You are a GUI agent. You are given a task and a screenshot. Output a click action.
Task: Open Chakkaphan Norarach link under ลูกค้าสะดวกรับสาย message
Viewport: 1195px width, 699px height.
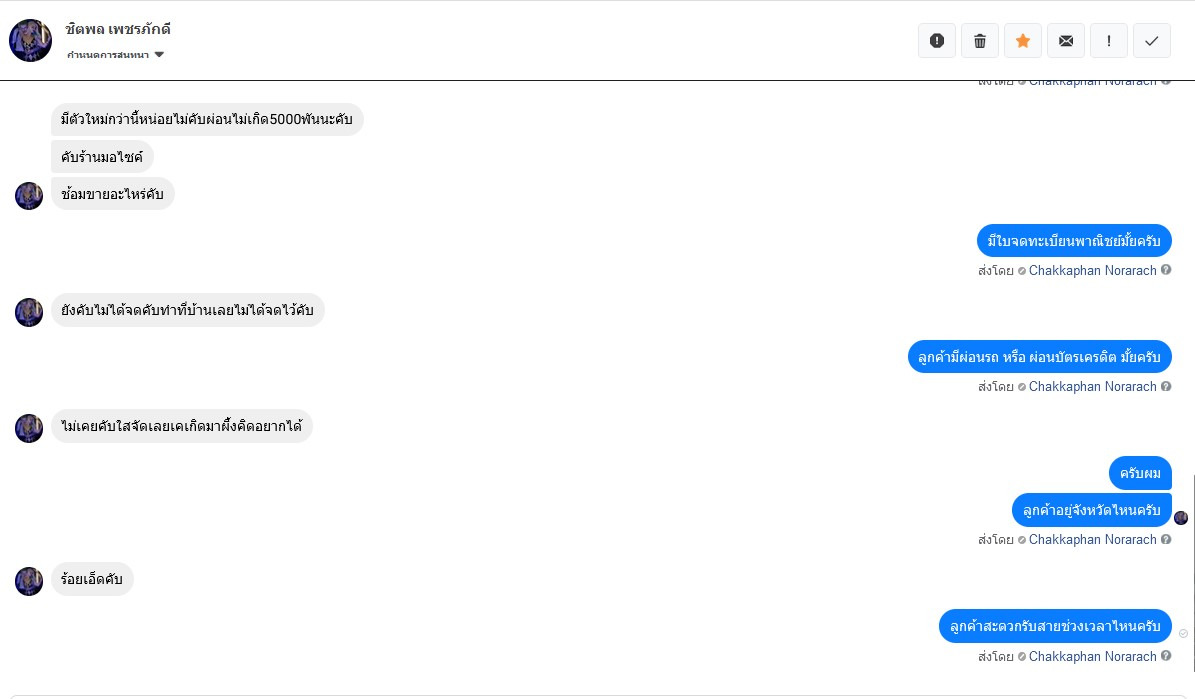[1092, 656]
